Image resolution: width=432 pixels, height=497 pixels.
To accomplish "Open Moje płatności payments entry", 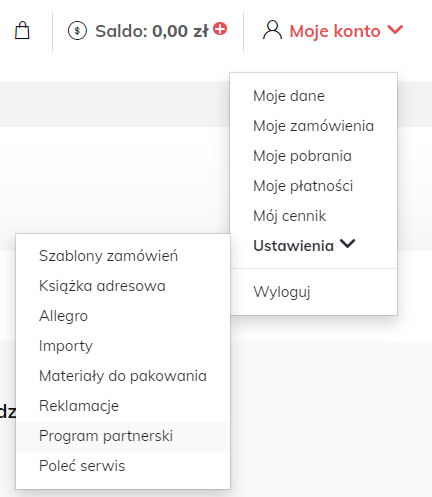I will 303,186.
